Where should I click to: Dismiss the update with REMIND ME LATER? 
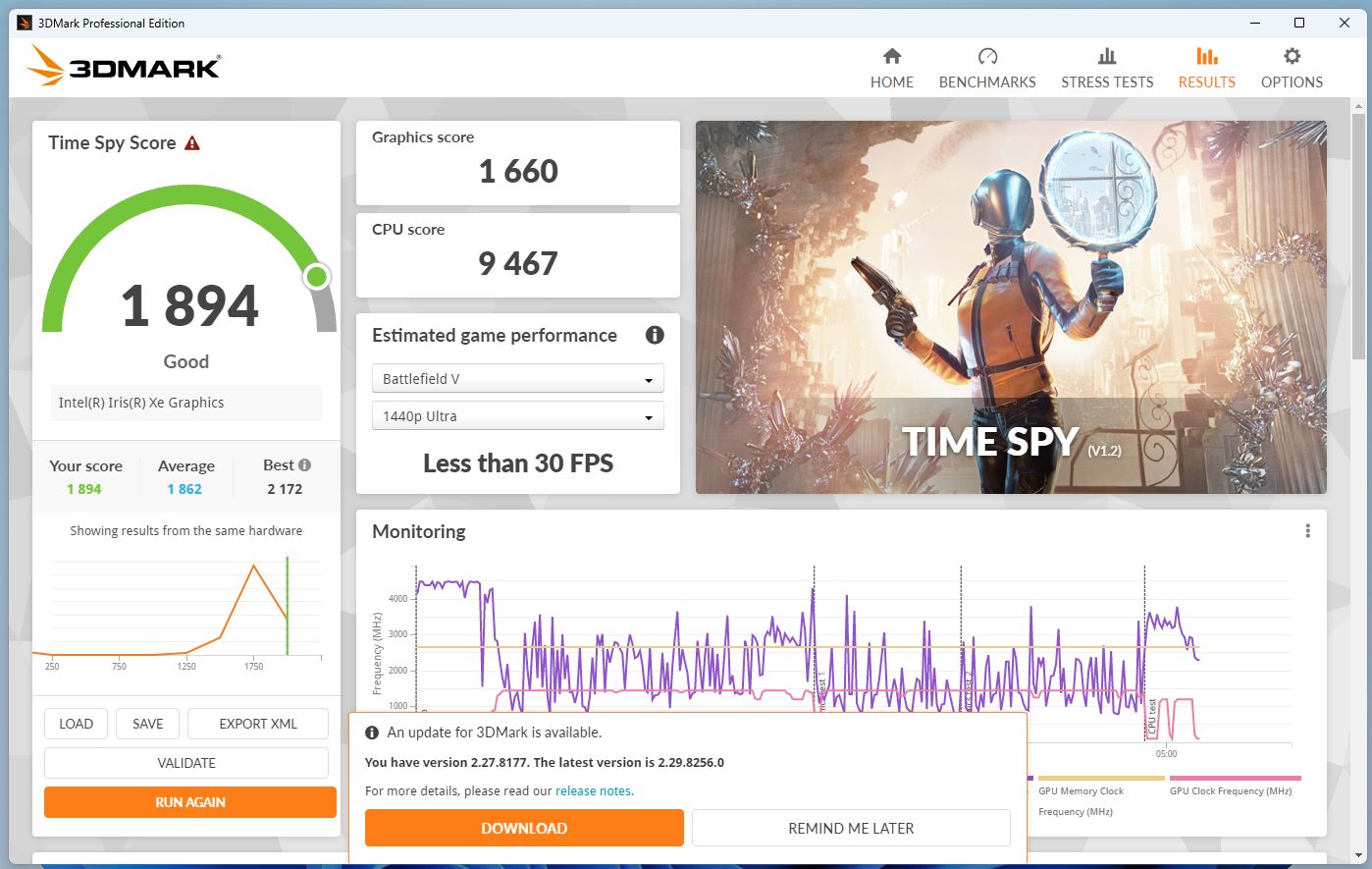(851, 828)
